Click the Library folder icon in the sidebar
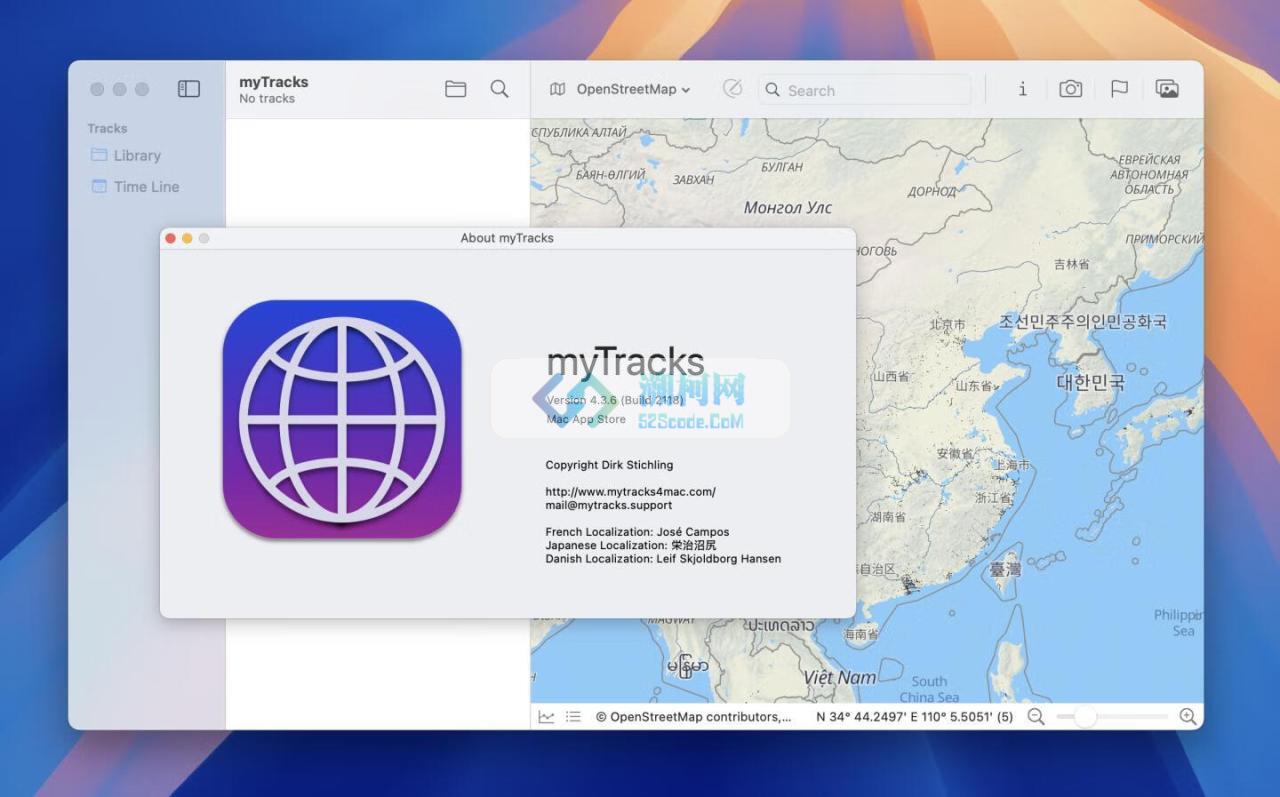Image resolution: width=1280 pixels, height=797 pixels. coord(99,155)
